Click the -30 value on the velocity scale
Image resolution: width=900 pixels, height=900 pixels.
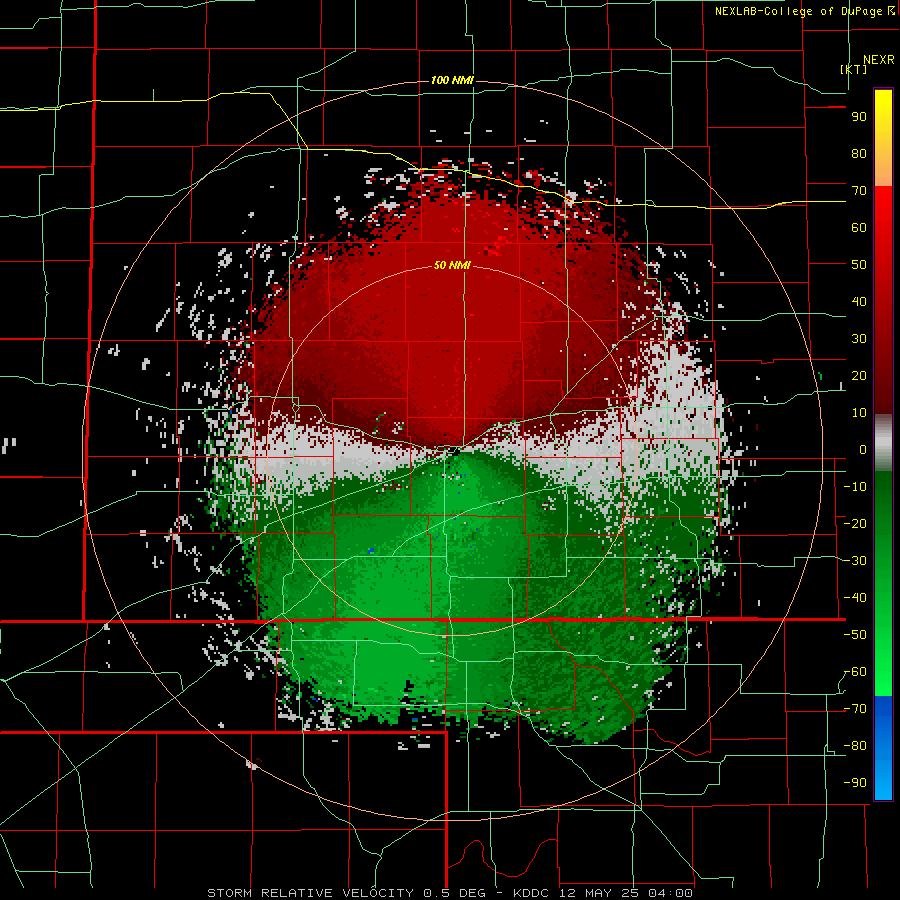pyautogui.click(x=855, y=561)
